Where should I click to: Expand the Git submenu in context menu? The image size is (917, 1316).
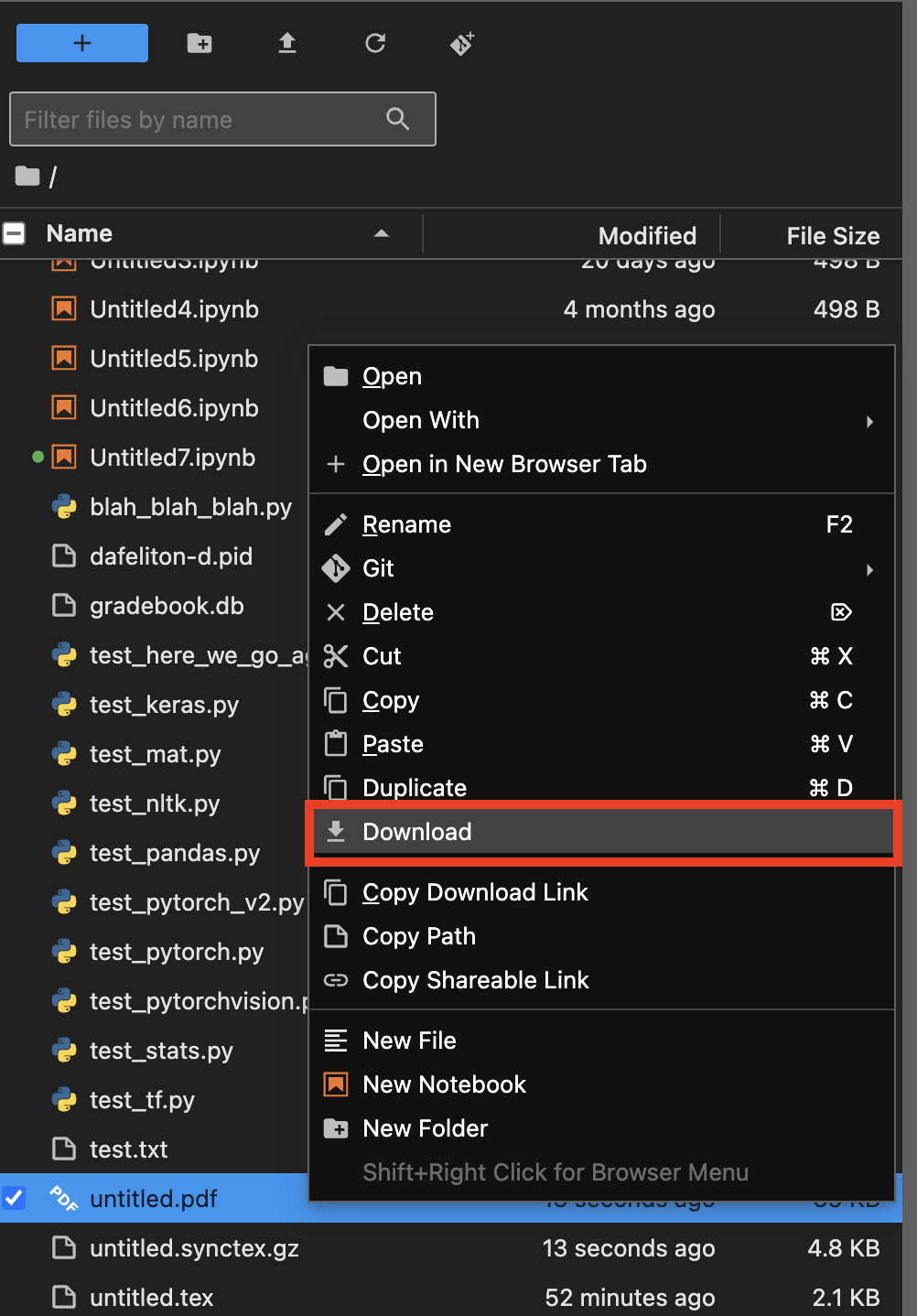click(601, 568)
